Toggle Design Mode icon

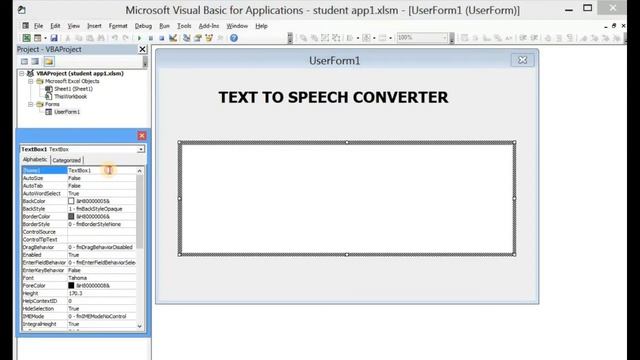[x=173, y=38]
